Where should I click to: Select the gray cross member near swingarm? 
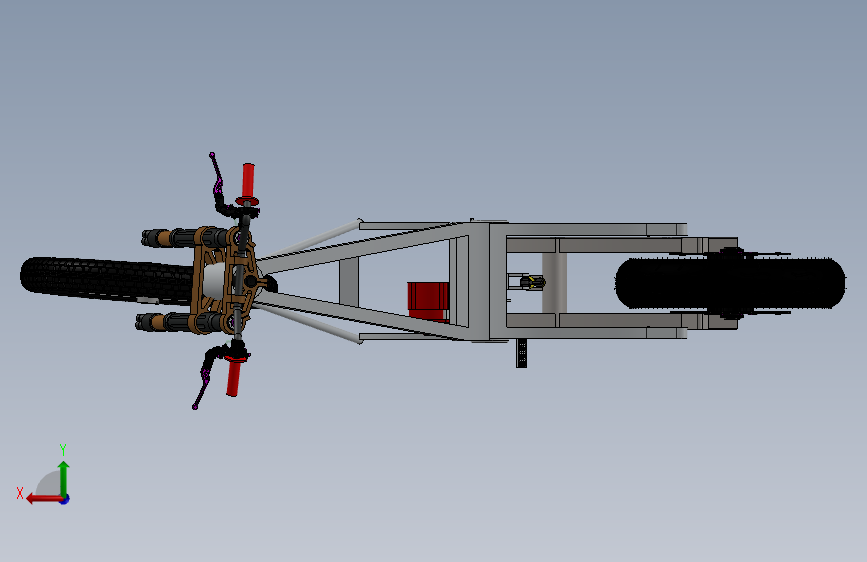[x=555, y=283]
